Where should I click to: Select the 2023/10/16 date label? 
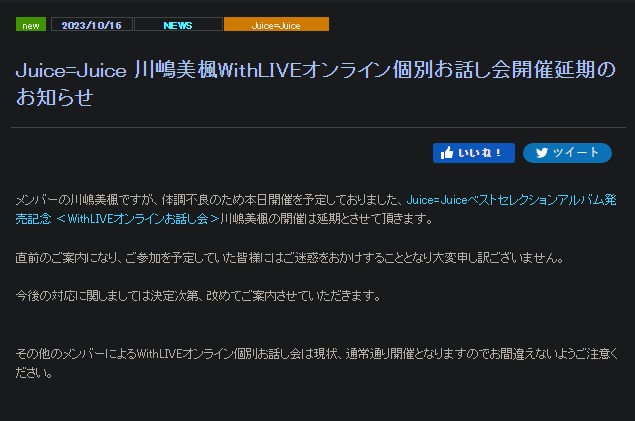tap(92, 24)
